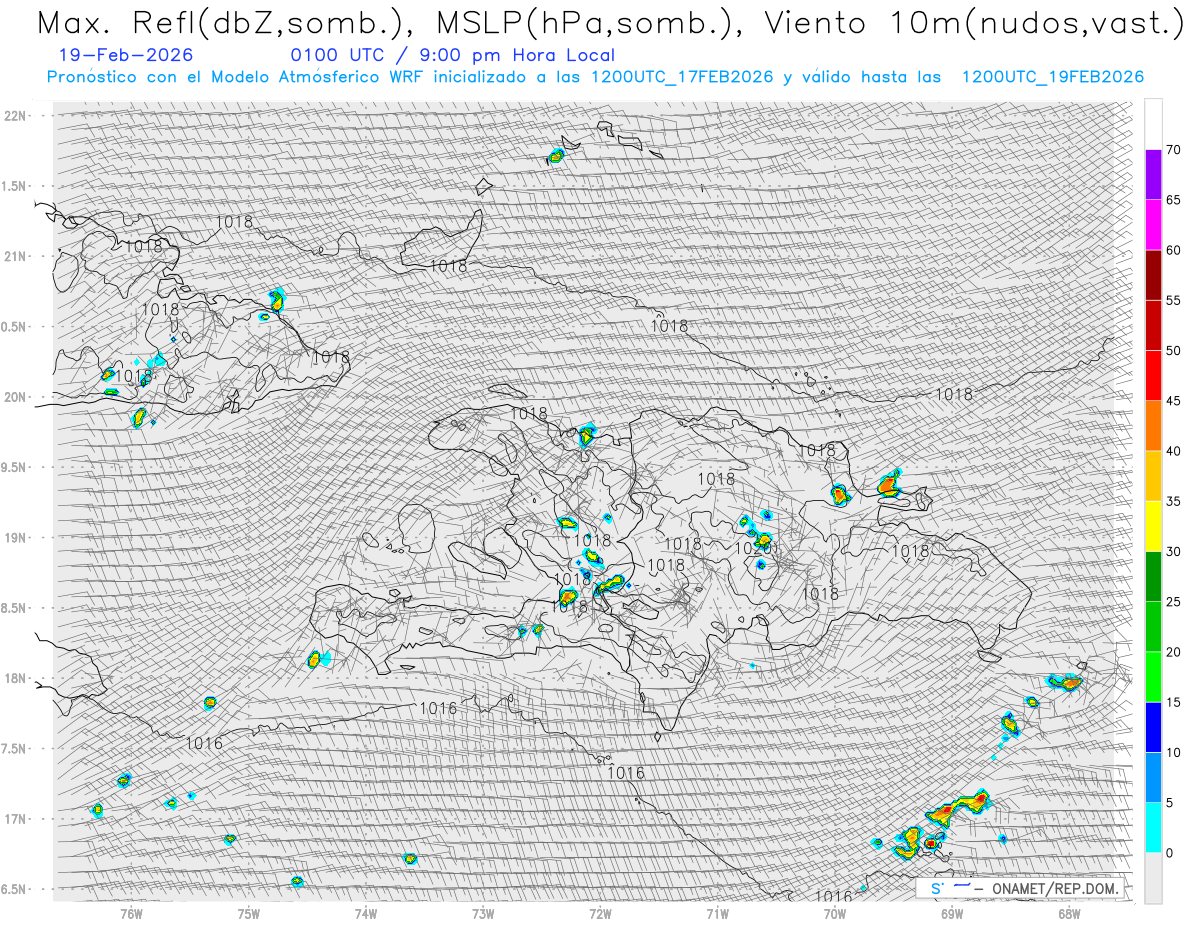Select the colorbar value label 45
This screenshot has width=1200, height=927.
1174,401
